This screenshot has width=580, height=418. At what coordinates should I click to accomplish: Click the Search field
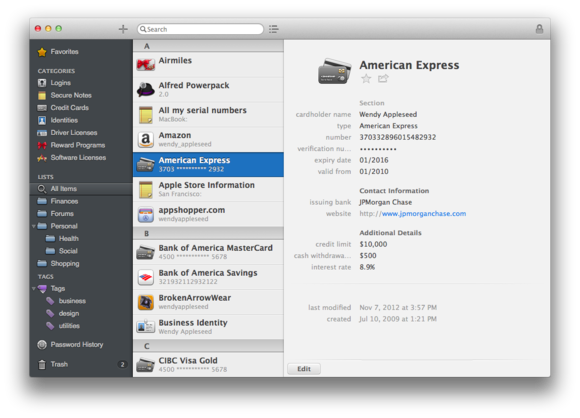tap(200, 29)
